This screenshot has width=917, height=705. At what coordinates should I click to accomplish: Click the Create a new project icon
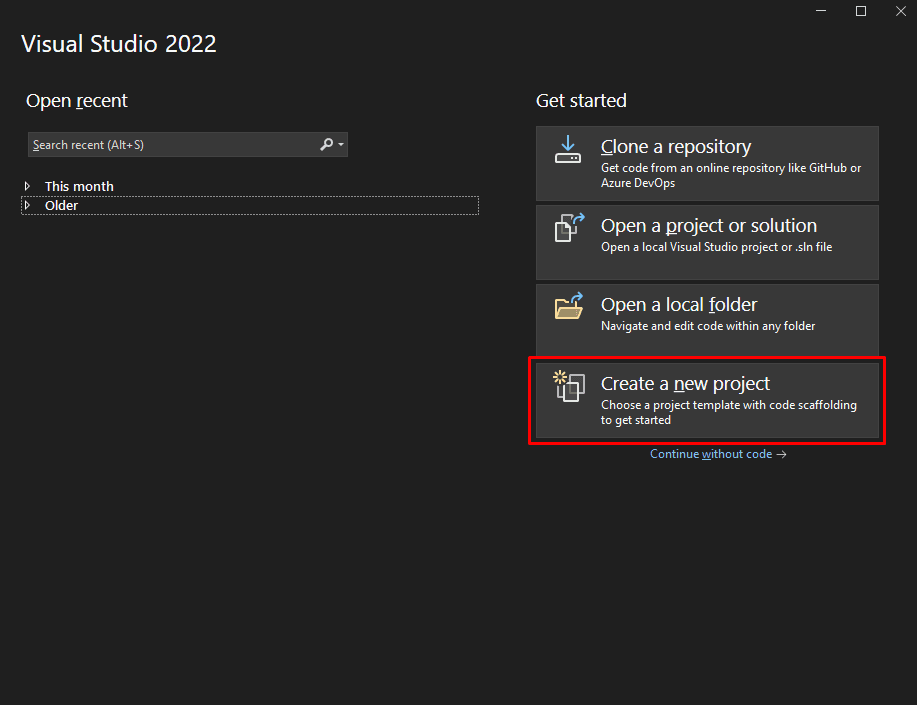pos(569,386)
